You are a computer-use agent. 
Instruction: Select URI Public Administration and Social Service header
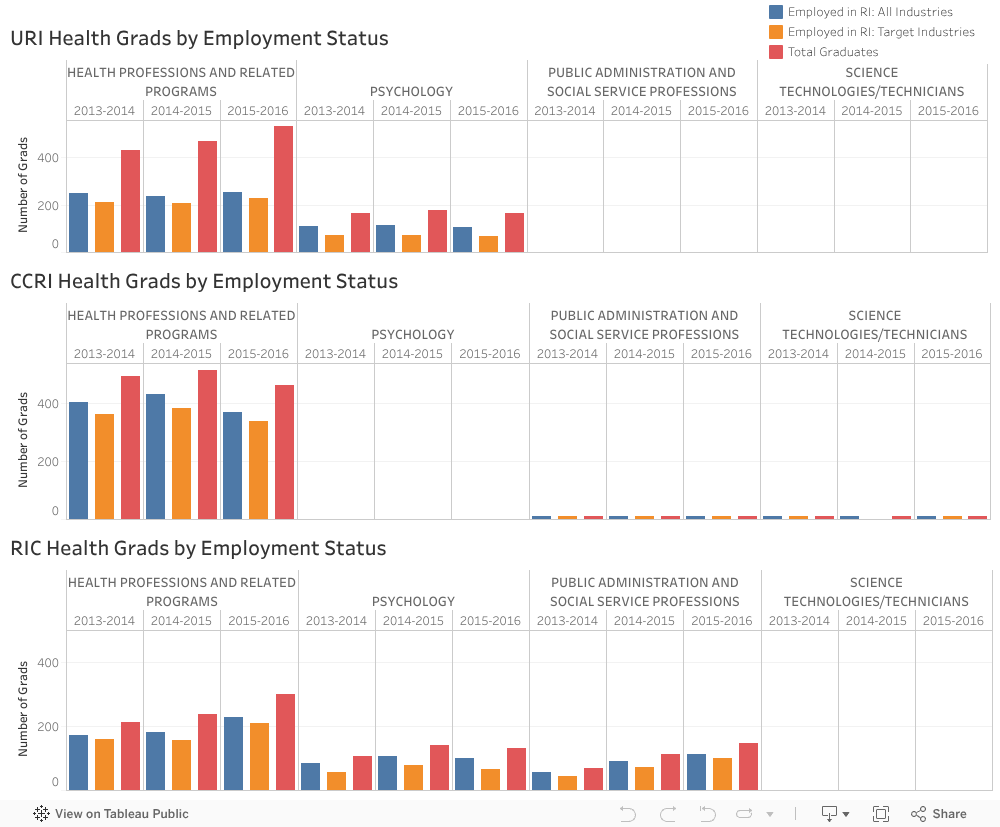point(642,82)
